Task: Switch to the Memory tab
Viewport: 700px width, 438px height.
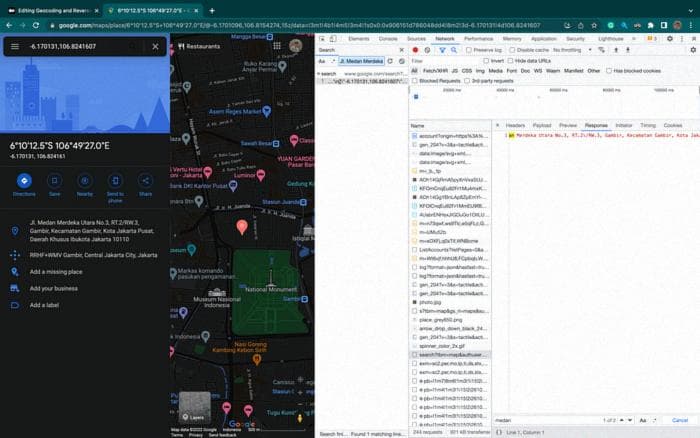Action: tap(512, 39)
